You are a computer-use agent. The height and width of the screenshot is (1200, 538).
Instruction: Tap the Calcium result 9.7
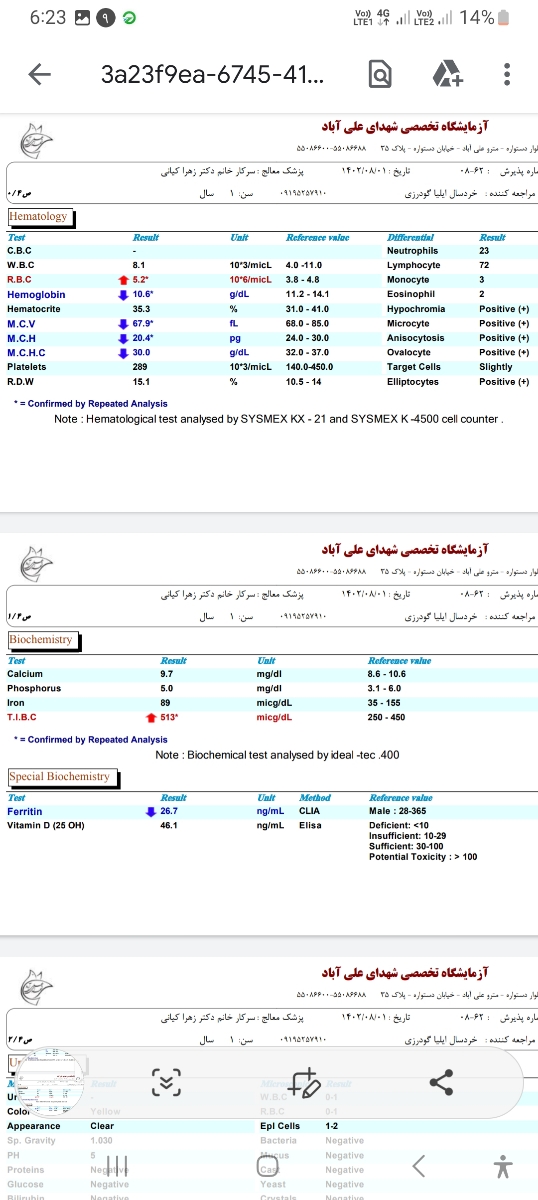[167, 675]
